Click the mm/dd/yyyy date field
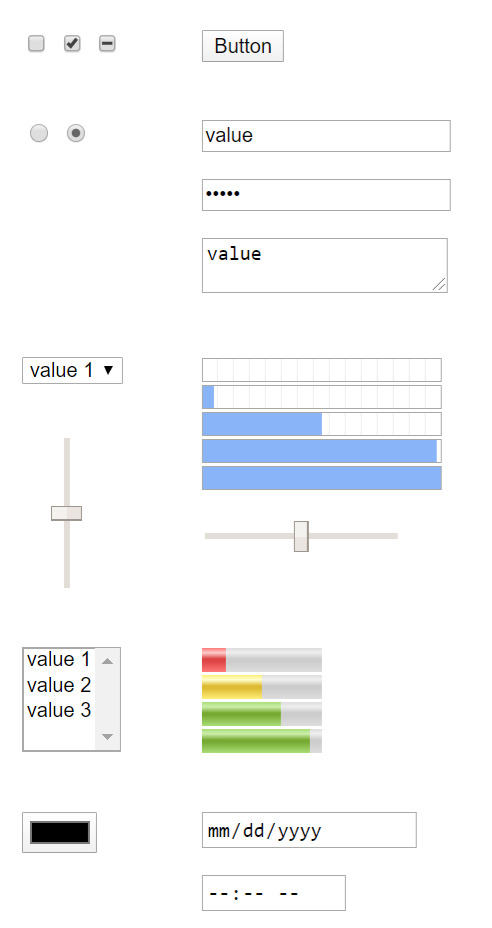Screen dimensions: 492x928 (309, 830)
